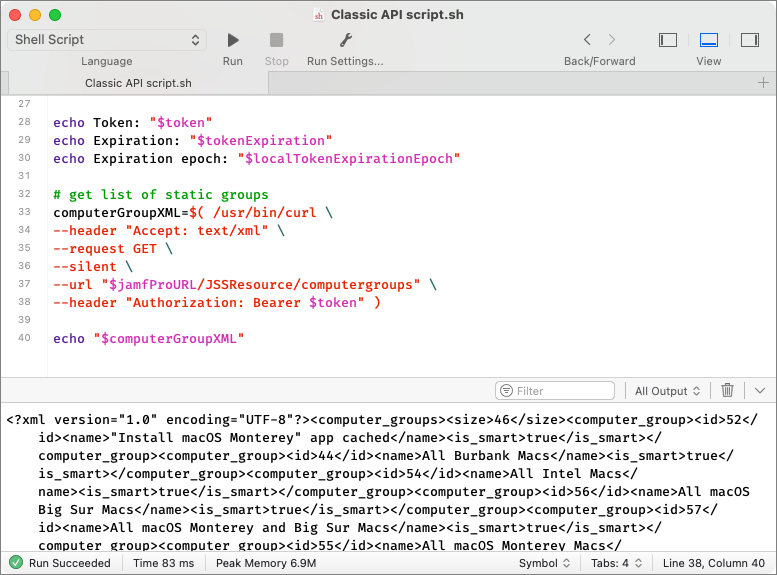Go back with the left chevron
Image resolution: width=777 pixels, height=575 pixels.
(587, 40)
